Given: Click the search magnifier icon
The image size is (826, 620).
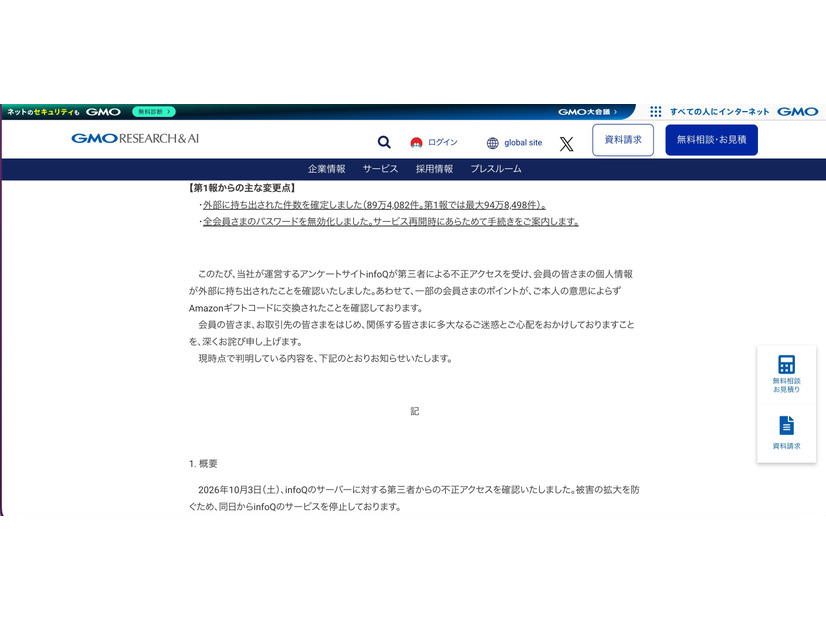Looking at the screenshot, I should tap(384, 142).
